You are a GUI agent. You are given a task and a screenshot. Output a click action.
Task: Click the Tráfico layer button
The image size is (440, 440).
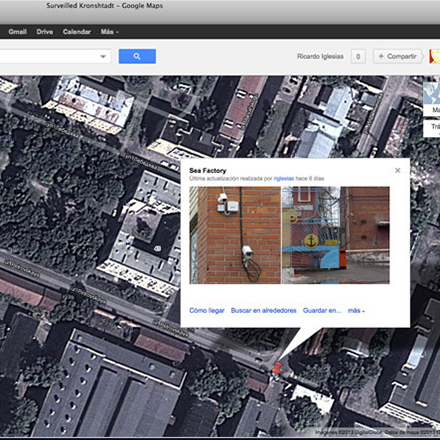click(x=432, y=128)
